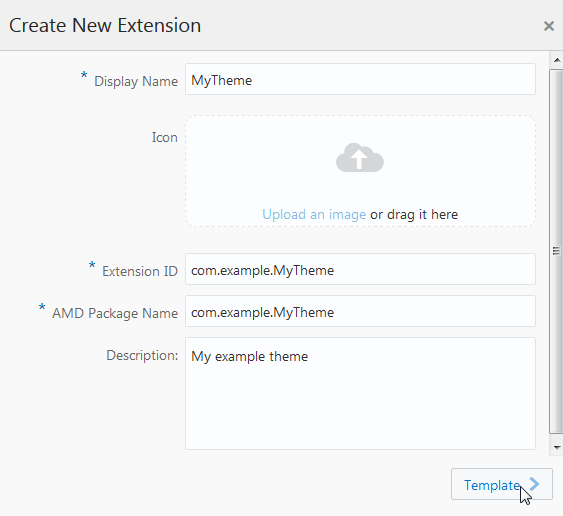Click the 'or drag it here' text

414,214
